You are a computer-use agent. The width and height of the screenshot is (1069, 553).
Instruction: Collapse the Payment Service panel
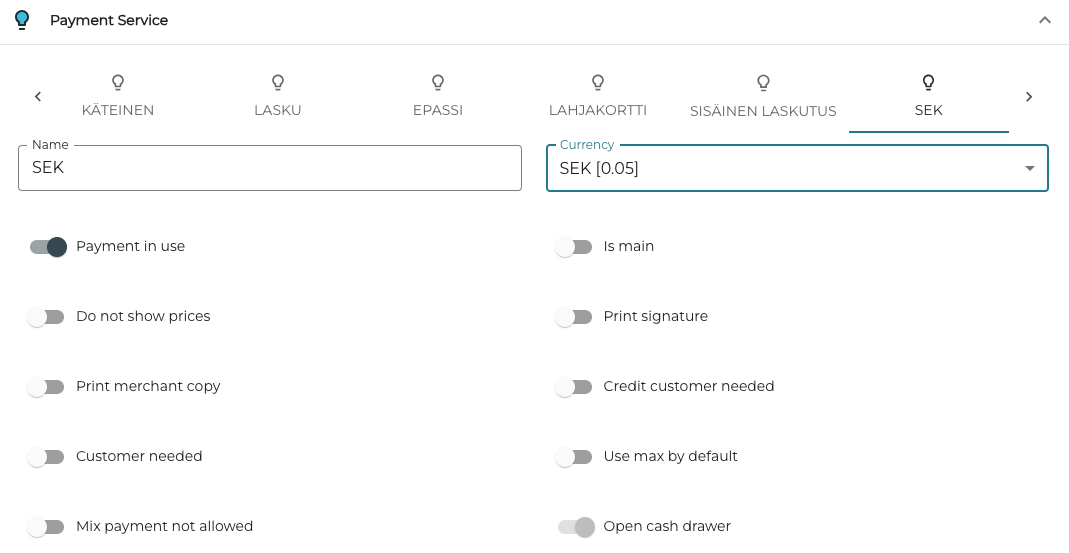tap(1044, 20)
